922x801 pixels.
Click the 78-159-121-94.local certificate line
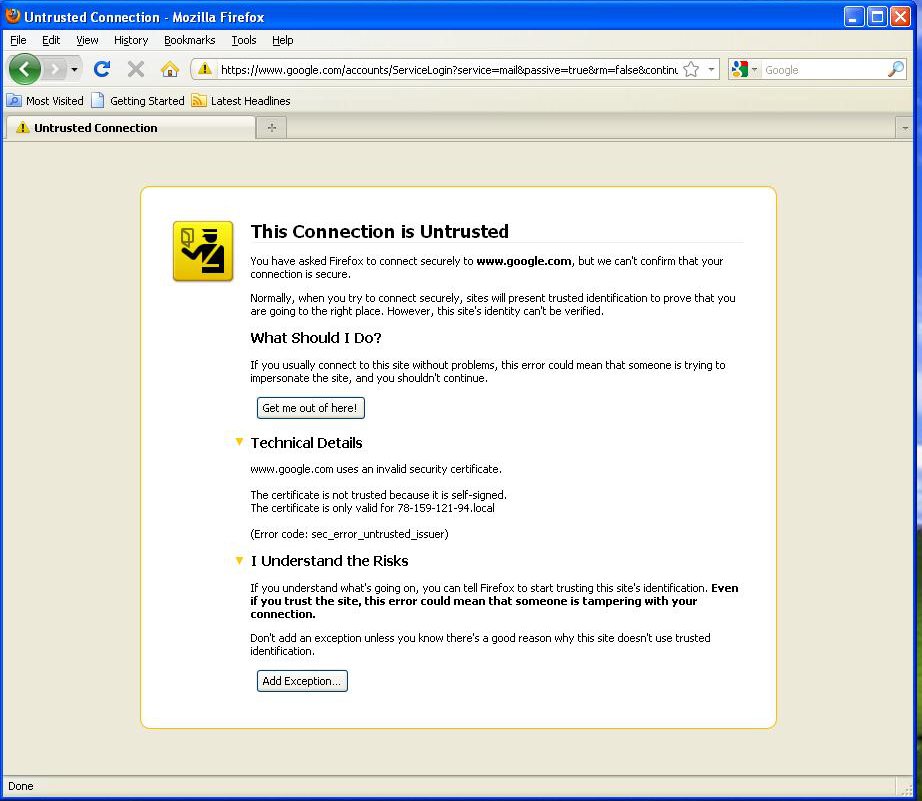372,508
